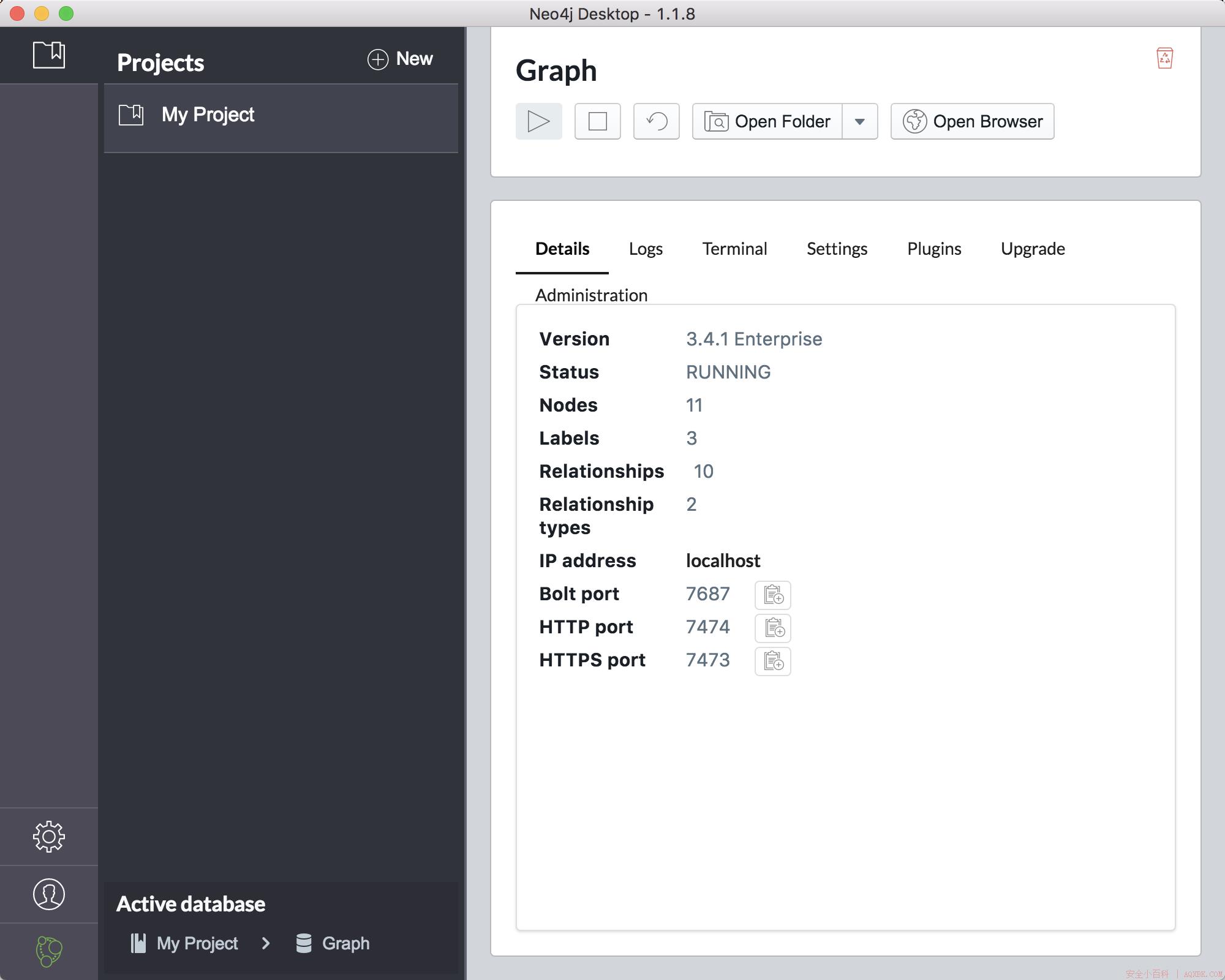Click the Bolt port number 7687
This screenshot has height=980, width=1225.
707,594
